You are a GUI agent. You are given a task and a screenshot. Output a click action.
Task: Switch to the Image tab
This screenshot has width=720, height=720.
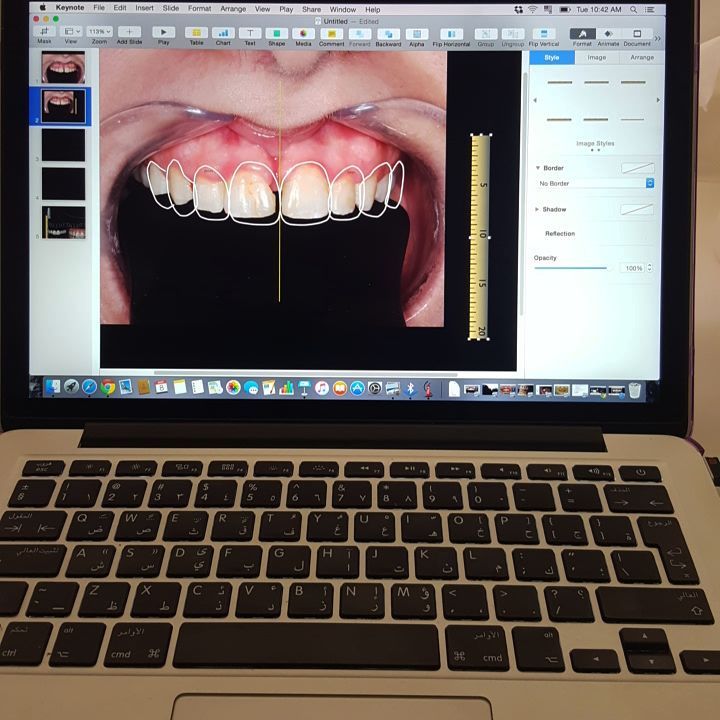click(596, 57)
